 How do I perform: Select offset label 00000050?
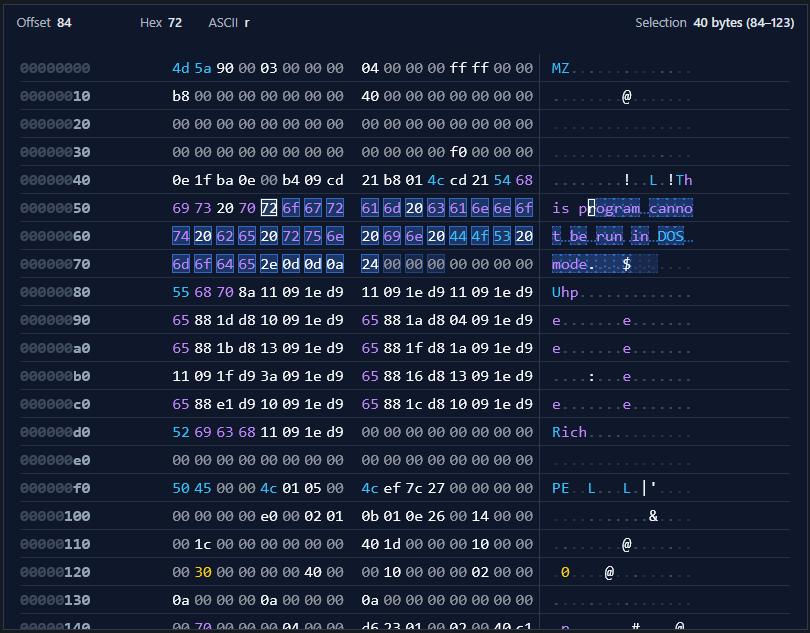[x=55, y=208]
